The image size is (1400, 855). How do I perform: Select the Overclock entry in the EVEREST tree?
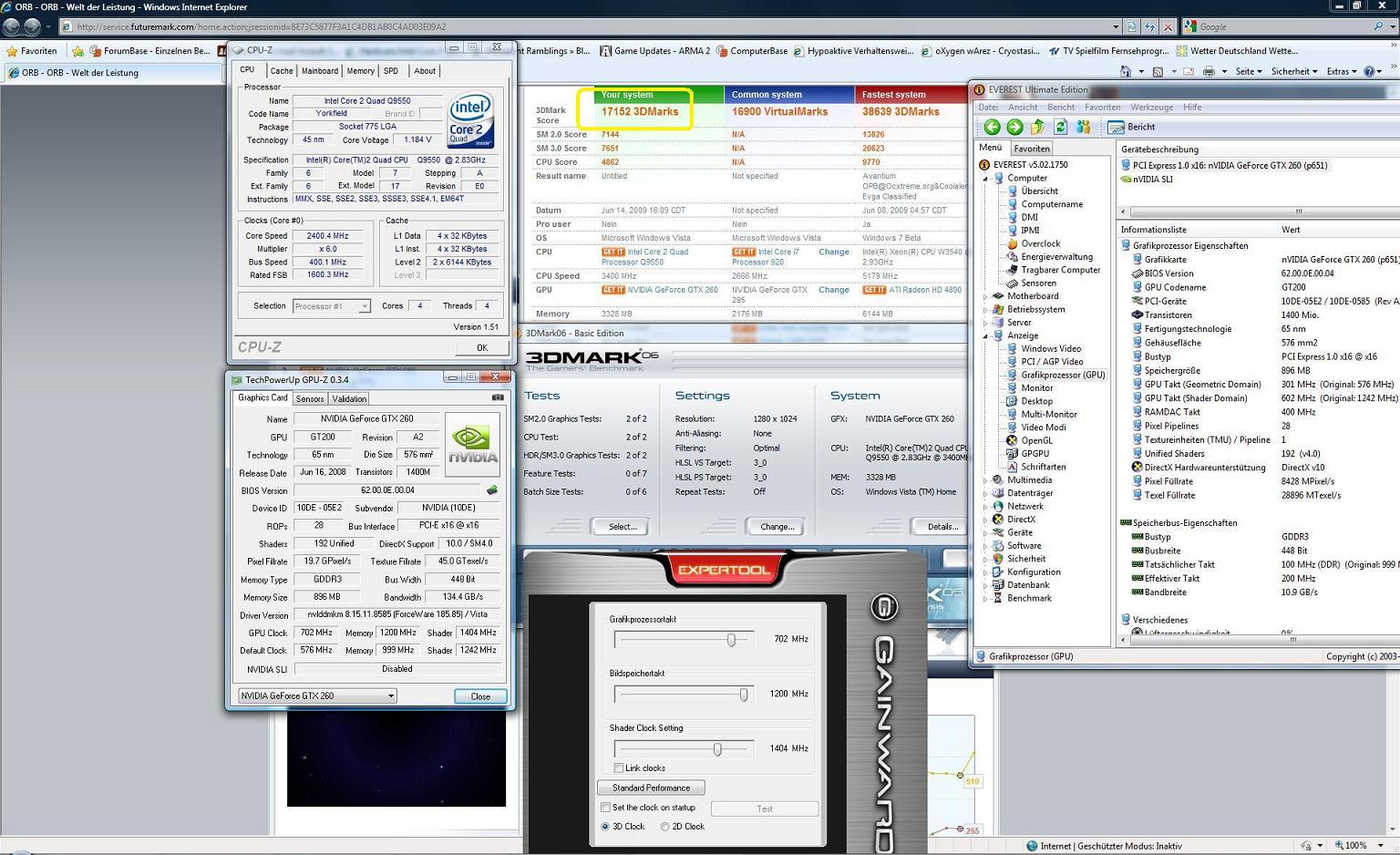click(1040, 243)
